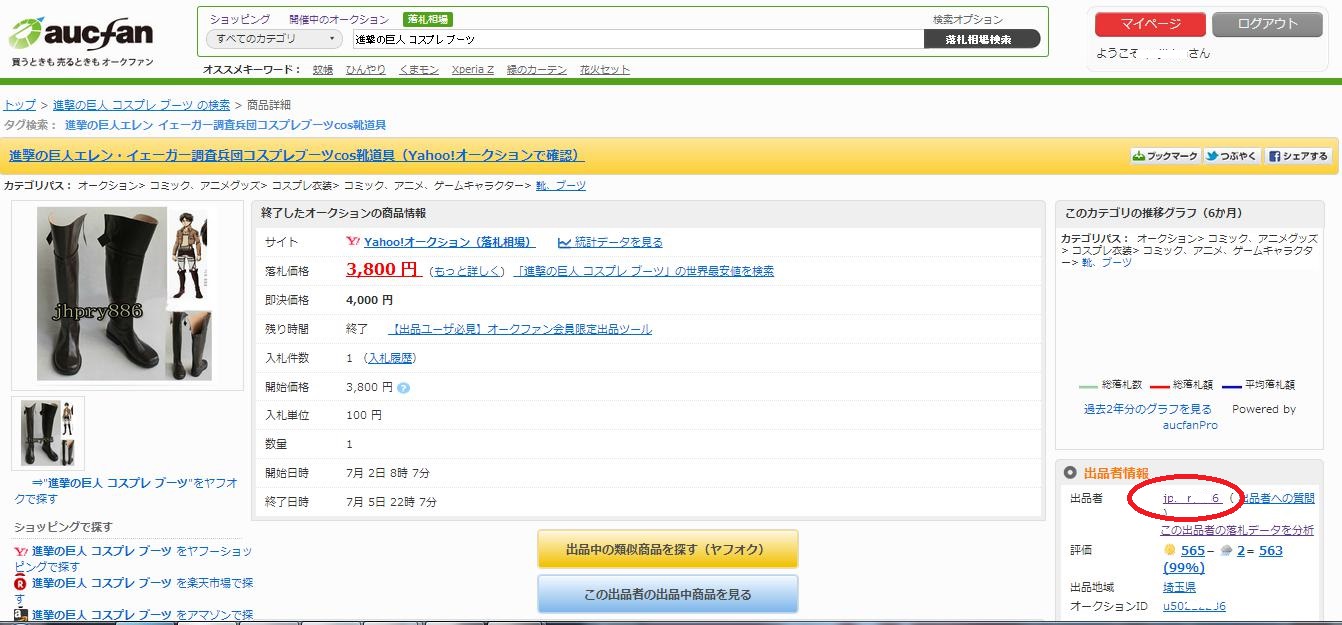The image size is (1342, 625).
Task: Click the red マイページ button
Action: pos(1148,22)
